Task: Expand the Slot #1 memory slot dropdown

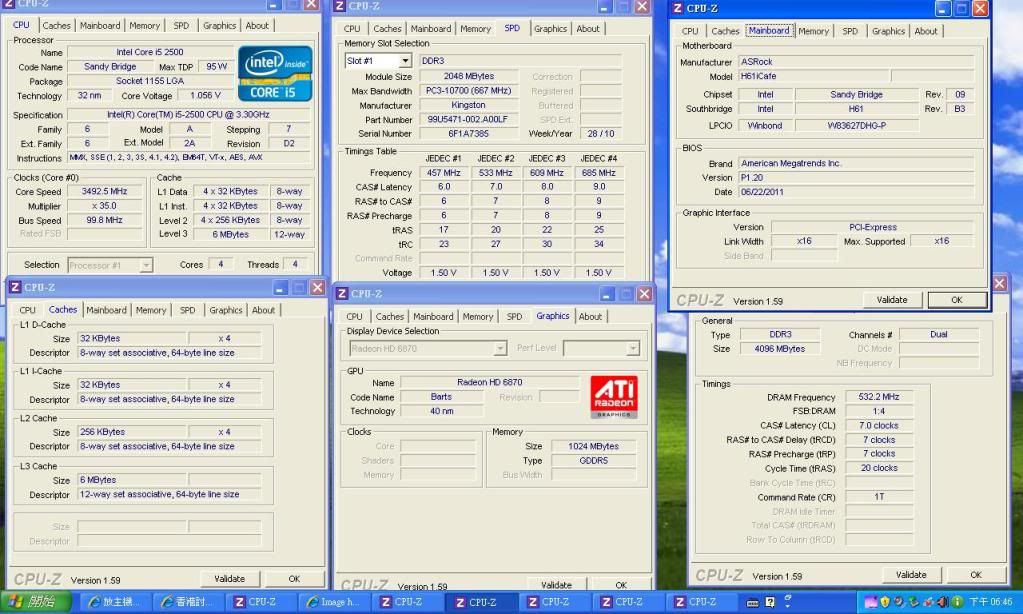Action: tap(405, 61)
